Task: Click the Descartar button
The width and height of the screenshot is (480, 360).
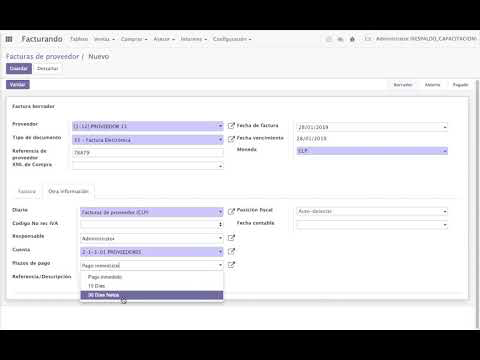Action: (x=47, y=68)
